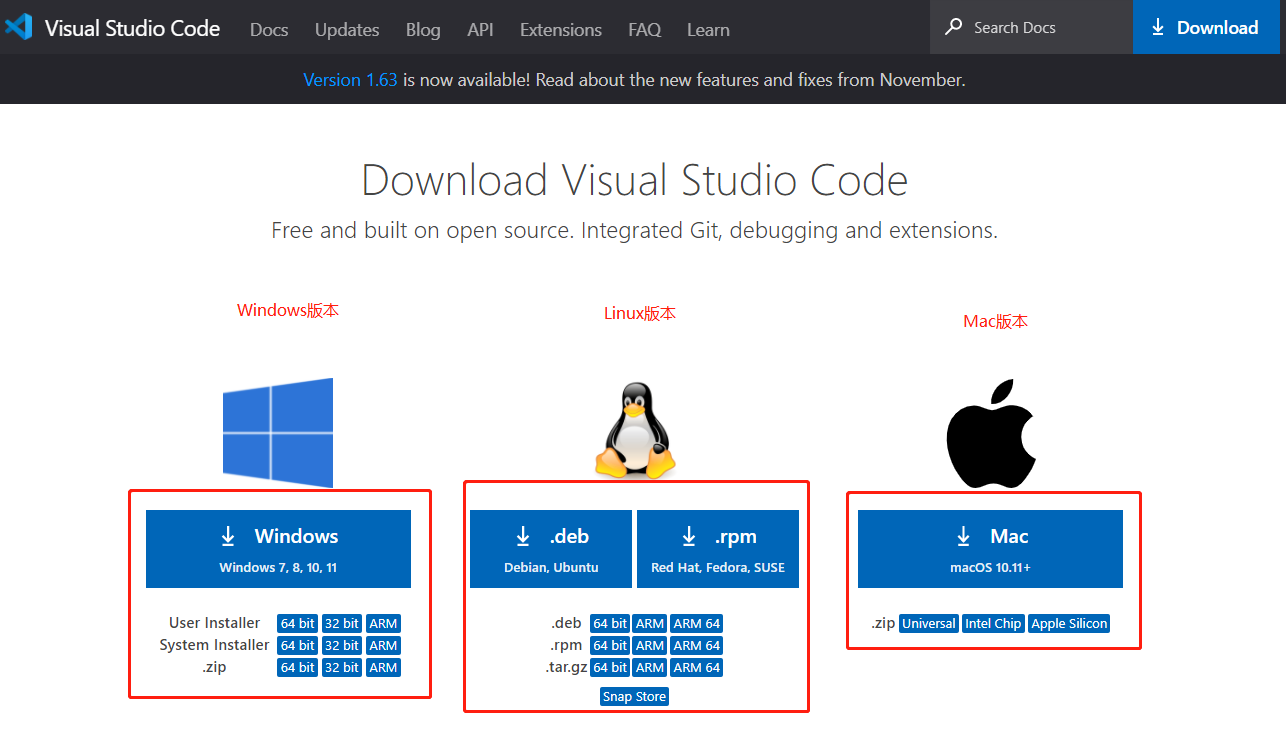Open the Docs menu item
Viewport: 1286px width, 742px height.
269,29
